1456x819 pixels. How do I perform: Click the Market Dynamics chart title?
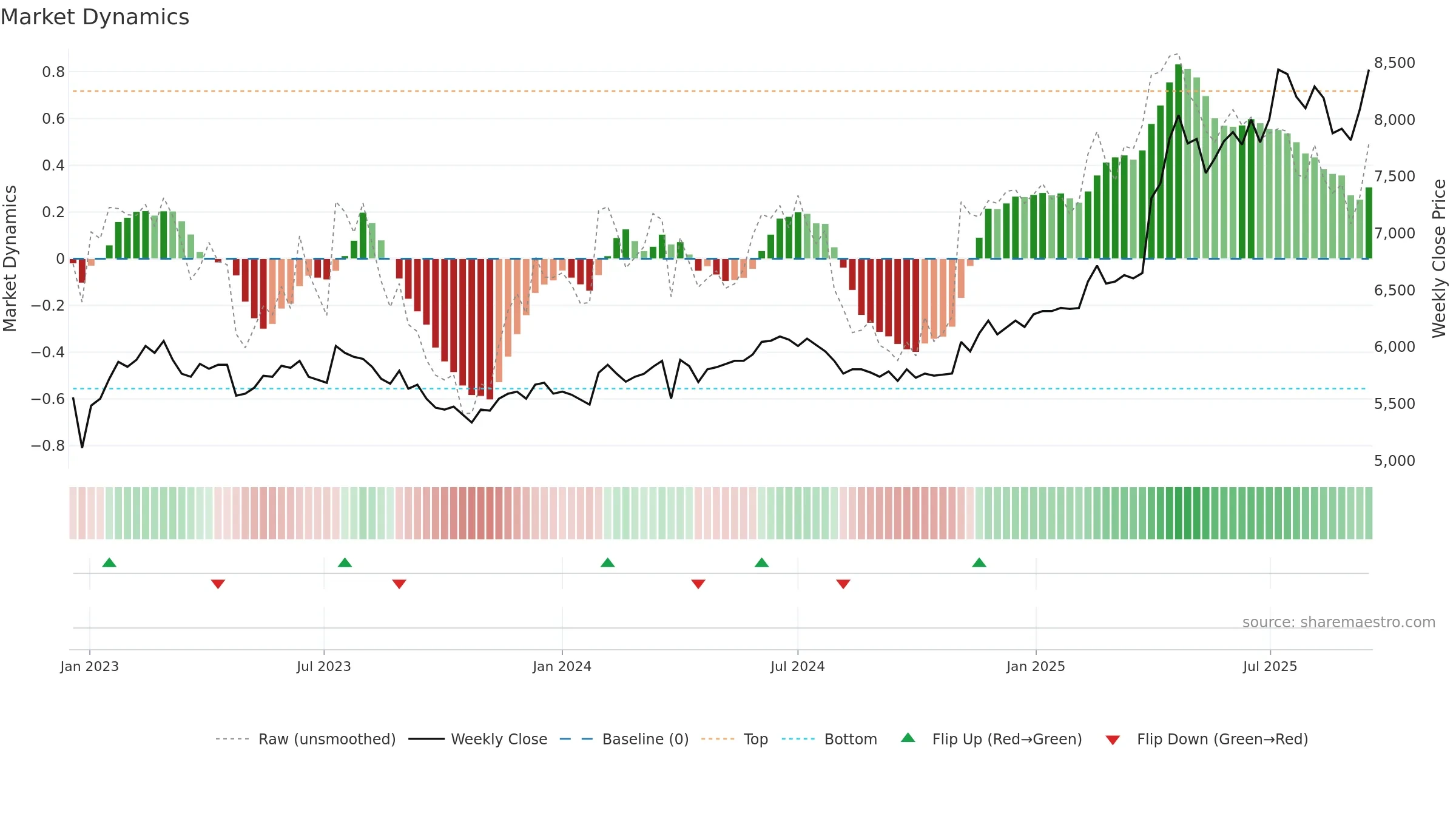(x=95, y=17)
